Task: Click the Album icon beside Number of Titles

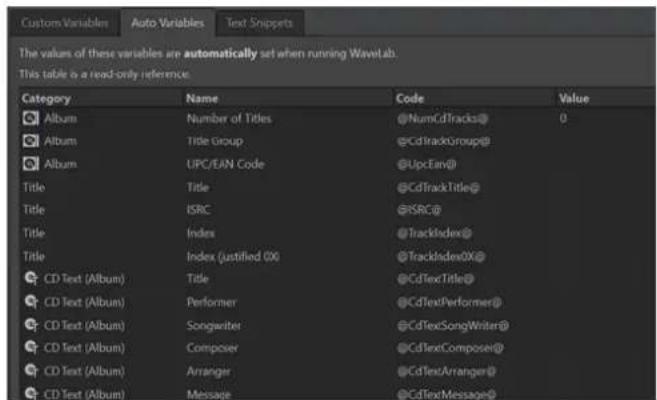Action: (31, 118)
